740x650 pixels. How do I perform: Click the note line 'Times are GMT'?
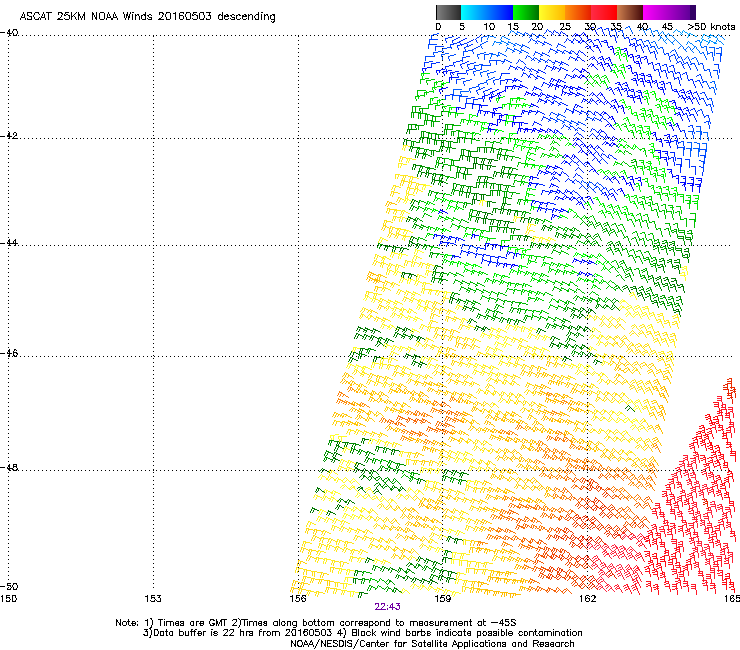[x=193, y=623]
